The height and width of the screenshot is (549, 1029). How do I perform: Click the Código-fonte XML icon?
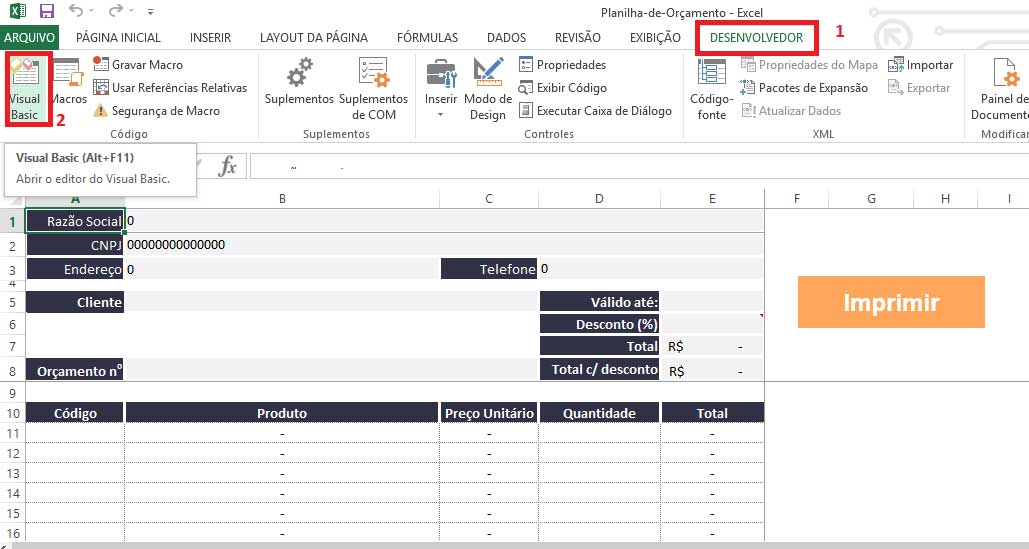(x=712, y=88)
